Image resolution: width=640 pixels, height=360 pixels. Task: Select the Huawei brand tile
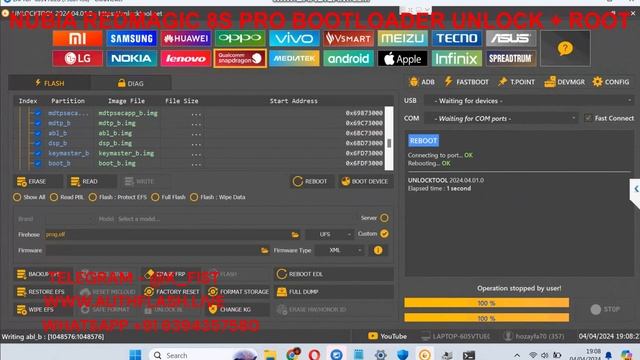tap(186, 39)
